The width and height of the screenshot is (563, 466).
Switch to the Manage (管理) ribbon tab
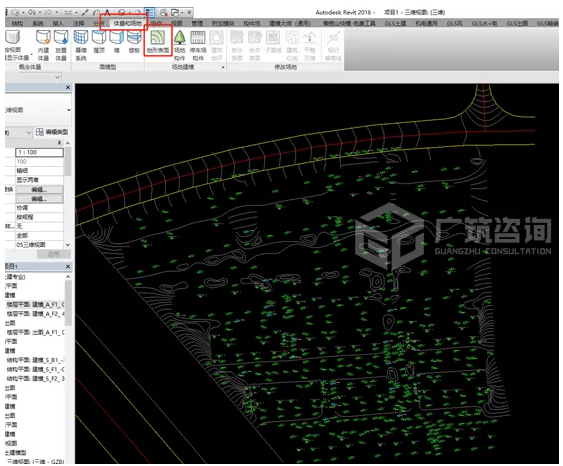pos(197,23)
